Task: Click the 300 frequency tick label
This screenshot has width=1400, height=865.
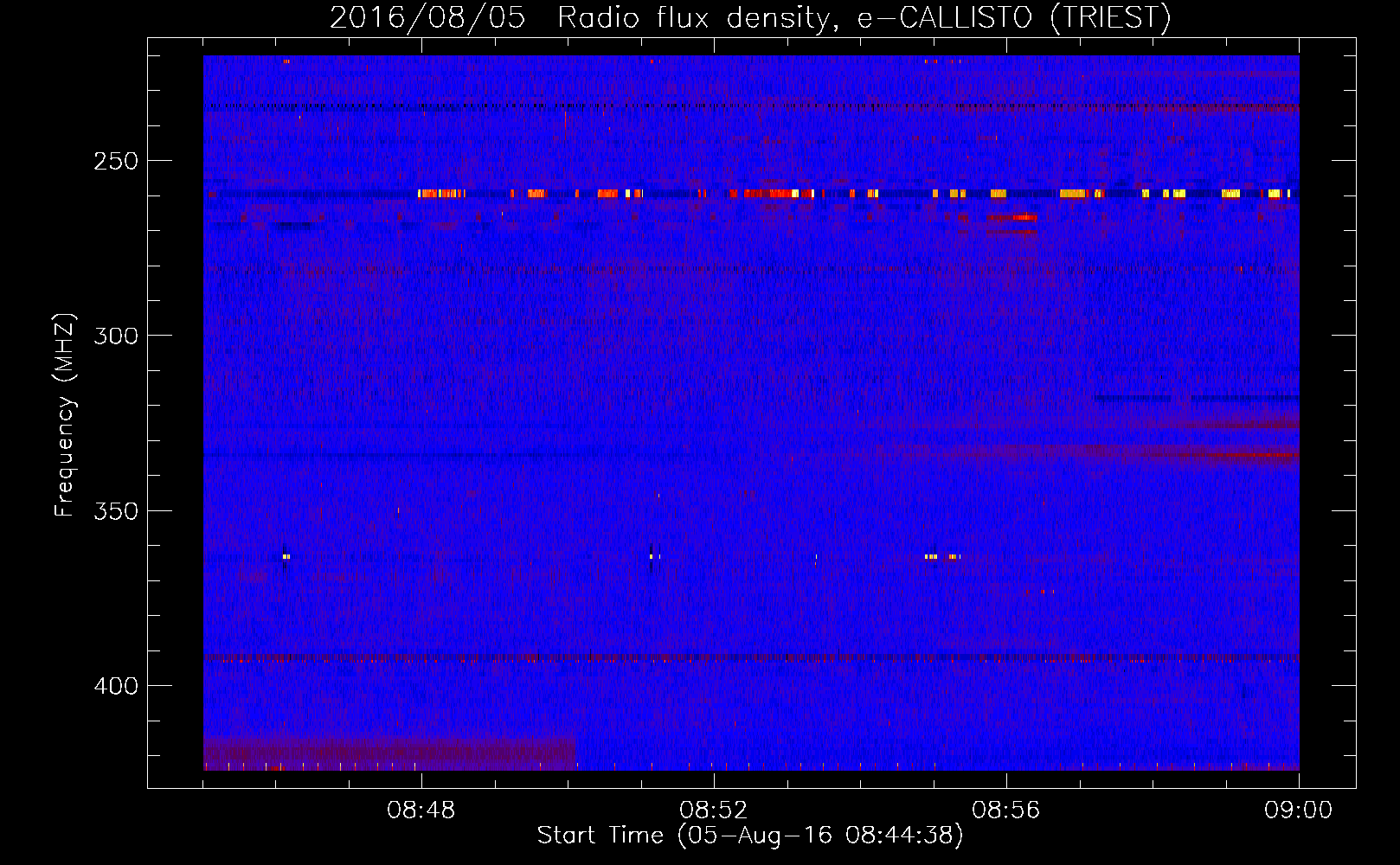Action: point(116,336)
